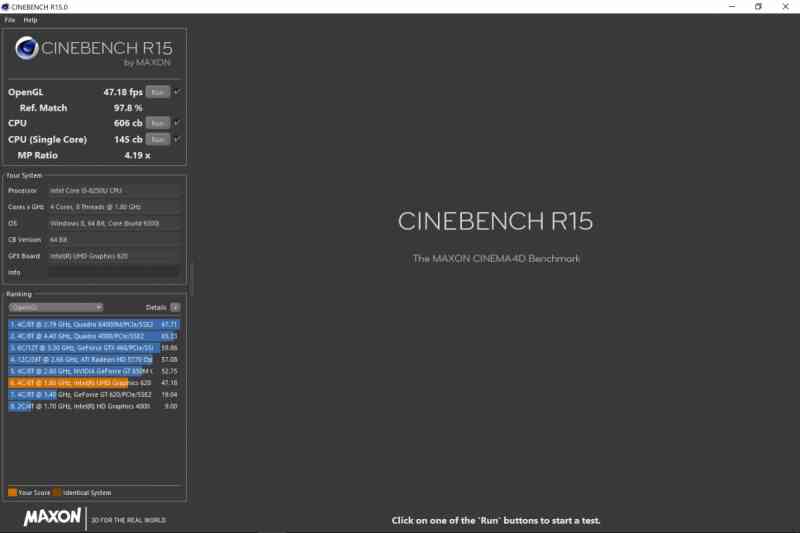Click the Cinebench app icon in title bar

[5, 7]
